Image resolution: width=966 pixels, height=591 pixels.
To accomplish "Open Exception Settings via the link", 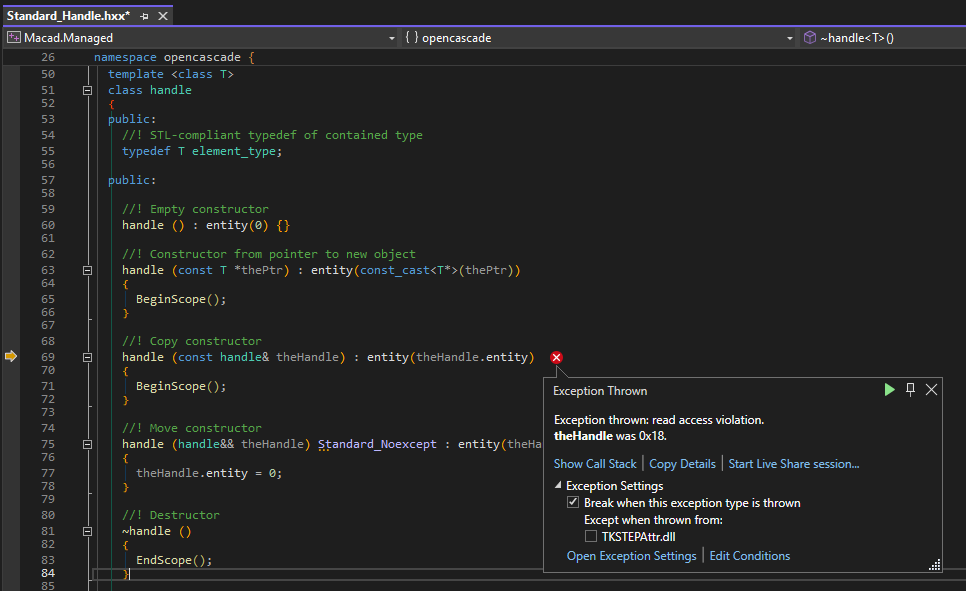I will pos(631,556).
